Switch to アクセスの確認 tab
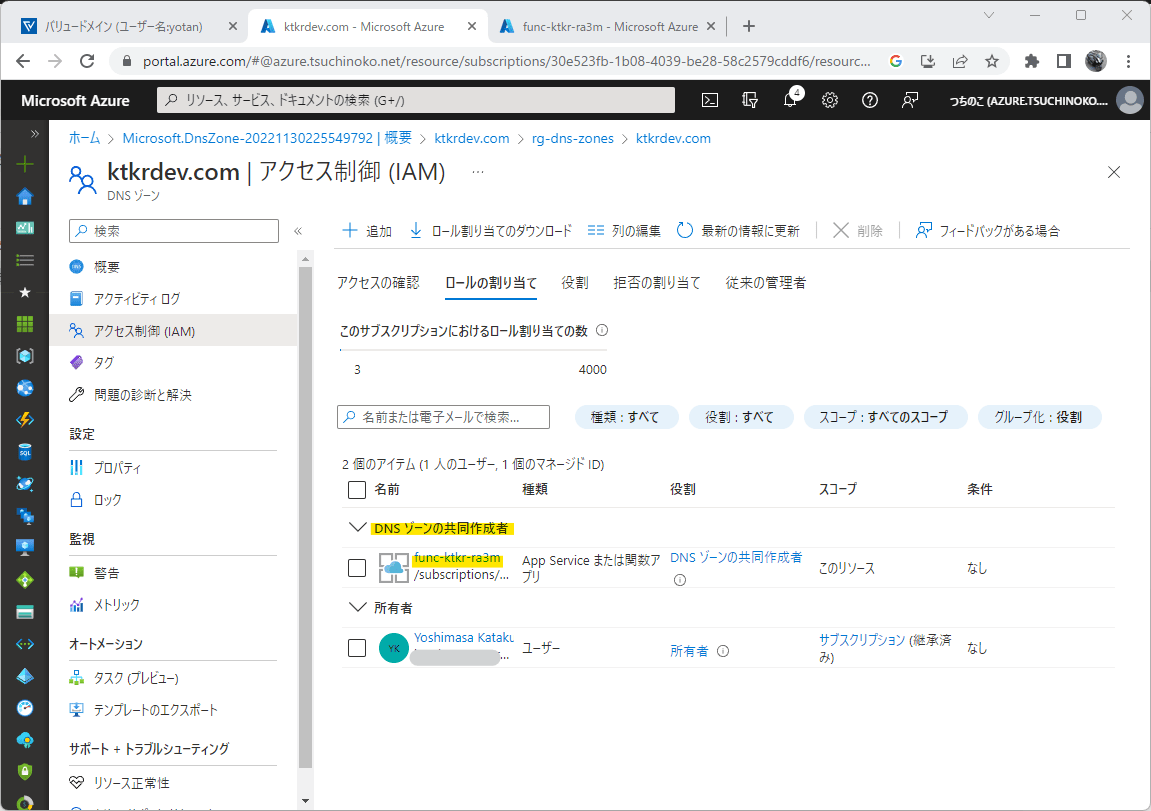This screenshot has width=1151, height=811. click(x=378, y=283)
